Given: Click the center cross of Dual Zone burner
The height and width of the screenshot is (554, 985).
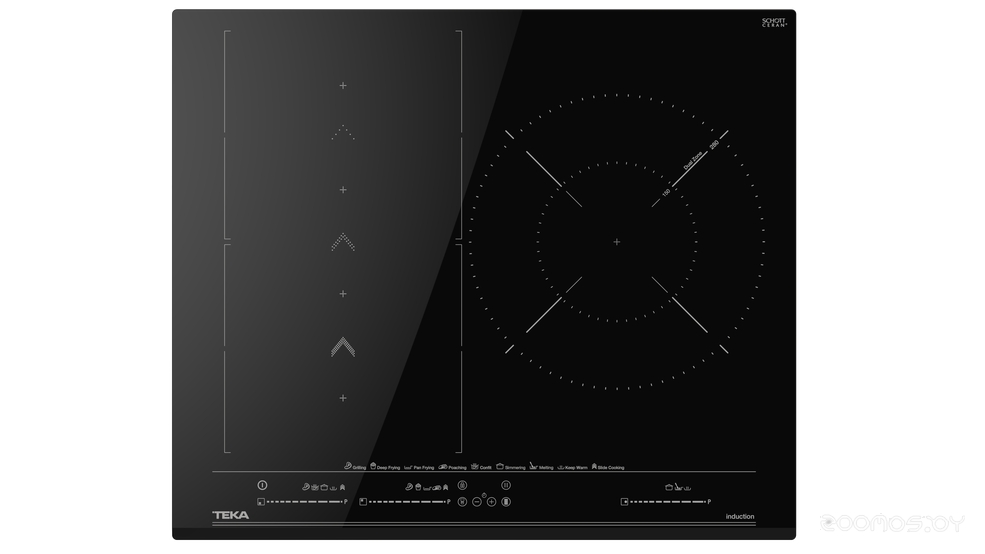Looking at the screenshot, I should 617,242.
